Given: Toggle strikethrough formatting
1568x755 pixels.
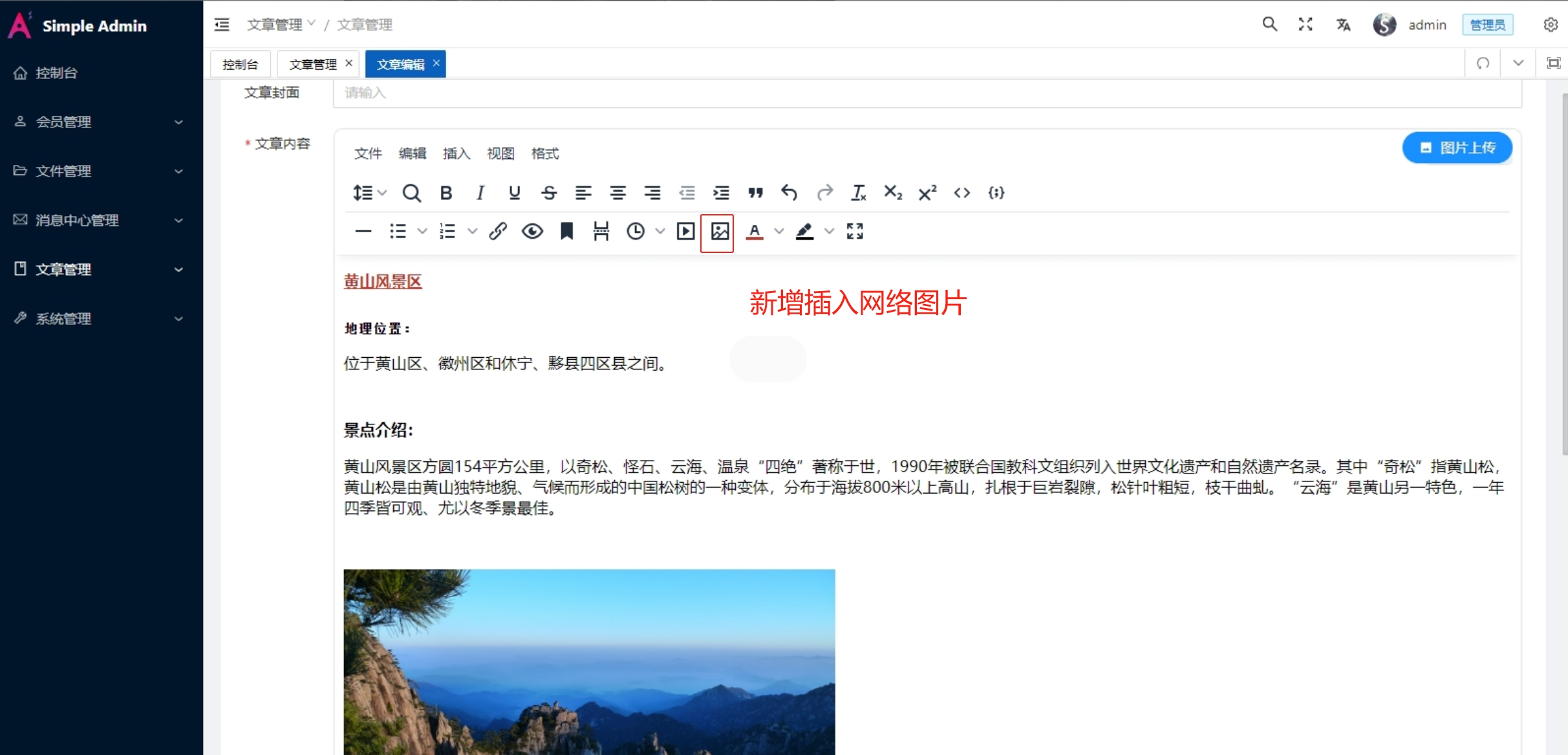Looking at the screenshot, I should click(x=549, y=193).
